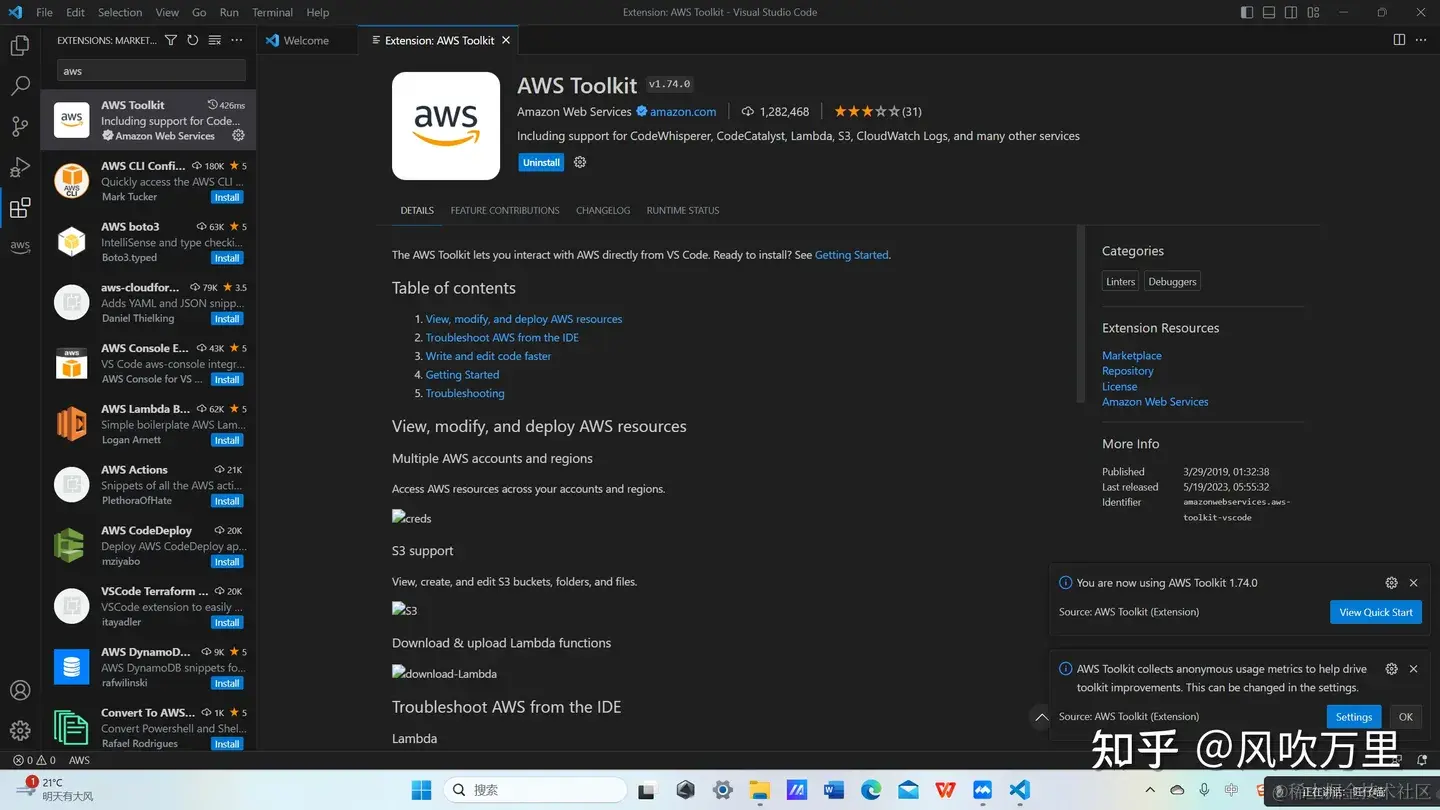Show hidden system tray icons

click(x=1149, y=790)
